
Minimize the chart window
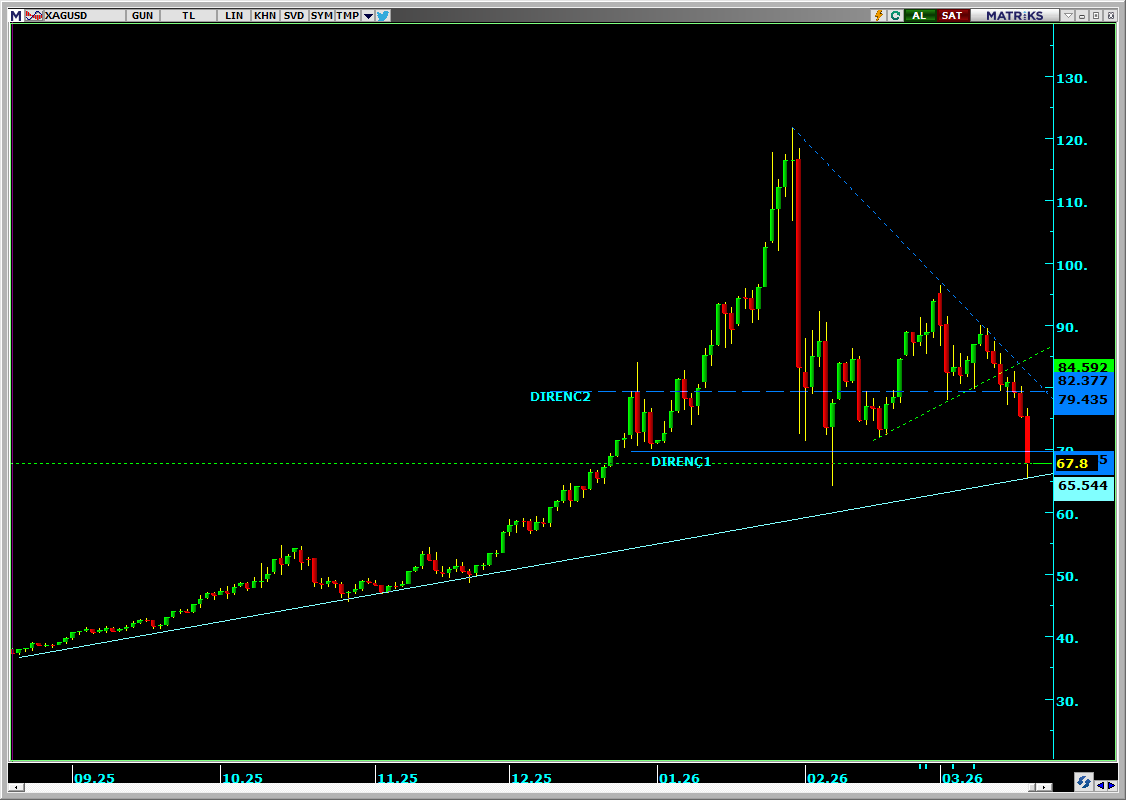pos(1082,15)
